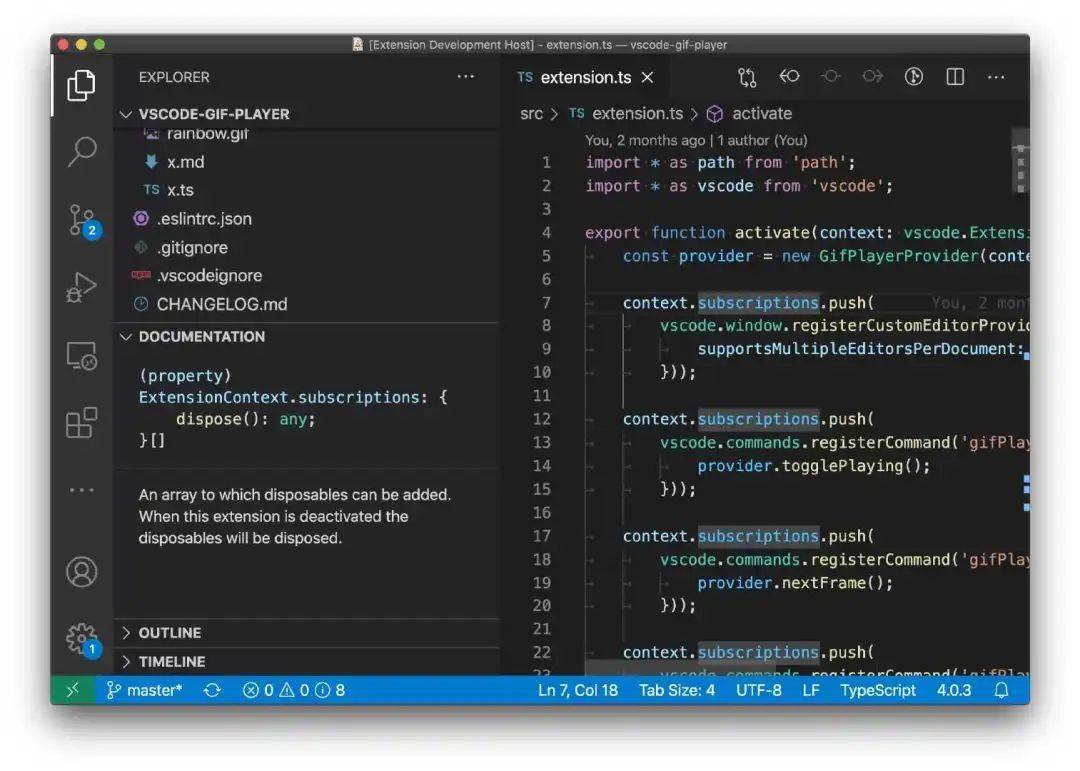Go to previous change arrow icon
The height and width of the screenshot is (771, 1080).
[789, 76]
